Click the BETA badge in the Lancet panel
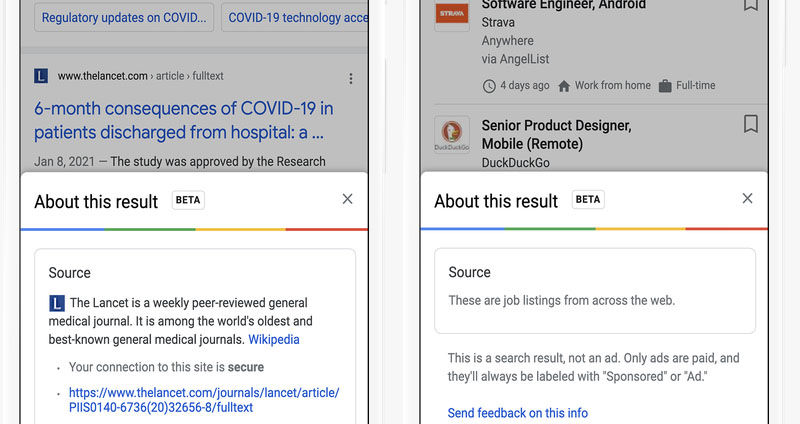The height and width of the screenshot is (424, 800). [x=188, y=200]
